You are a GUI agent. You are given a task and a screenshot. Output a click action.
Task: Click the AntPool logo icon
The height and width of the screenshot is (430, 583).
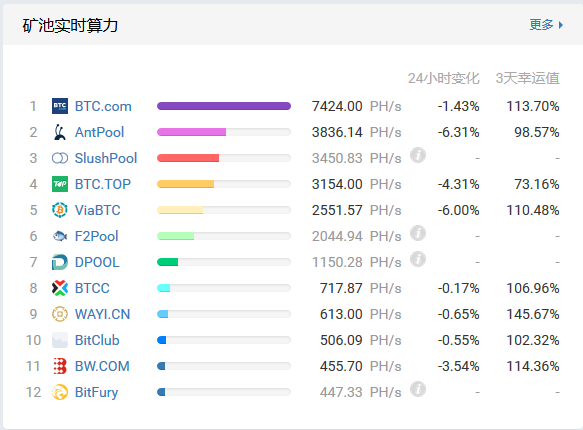[60, 132]
